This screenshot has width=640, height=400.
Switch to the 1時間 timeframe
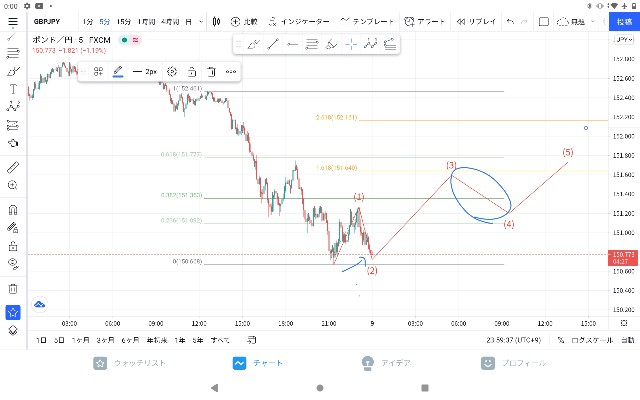click(x=146, y=22)
